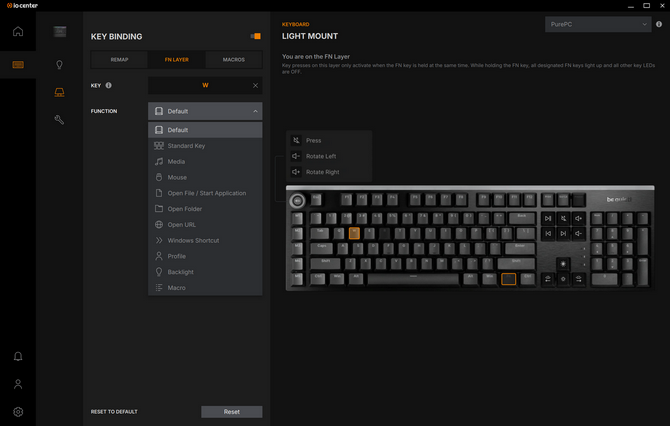Select the keyboard thumbnail at top of submenu
The width and height of the screenshot is (670, 426).
[59, 31]
